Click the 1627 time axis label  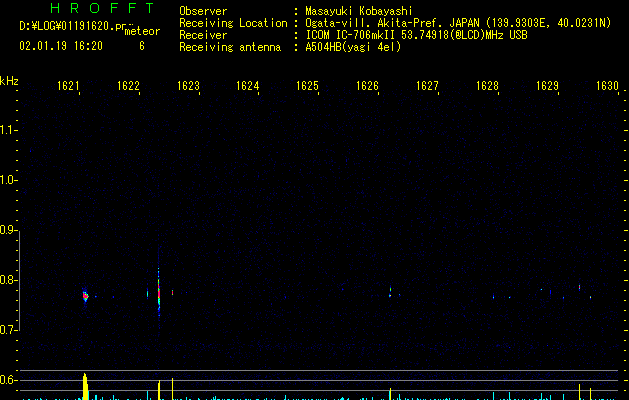click(x=427, y=86)
